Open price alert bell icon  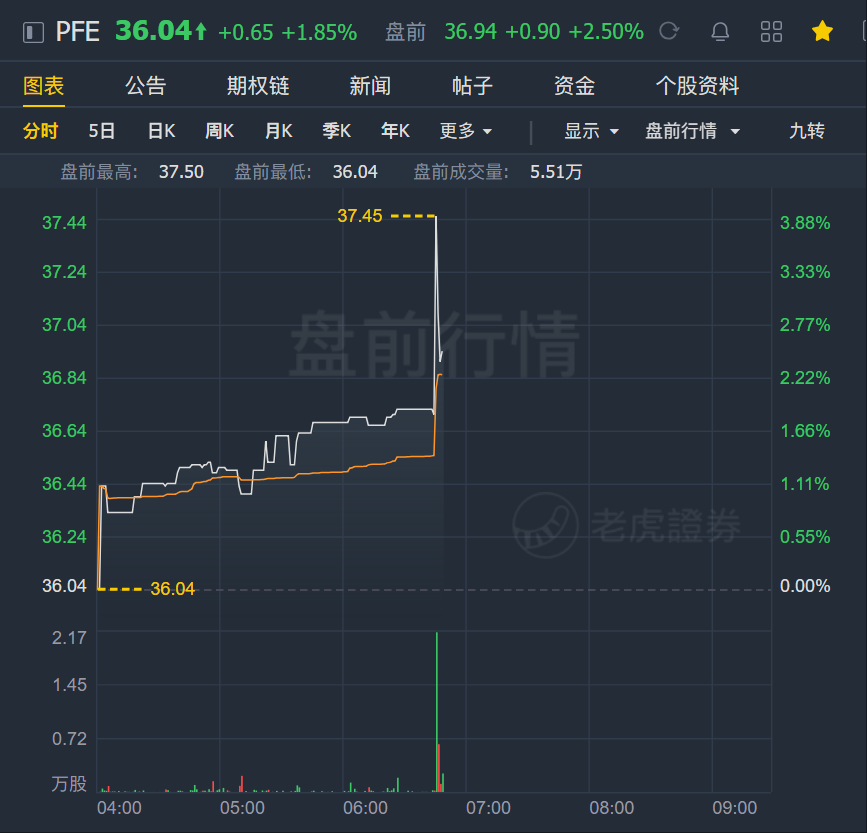[720, 32]
